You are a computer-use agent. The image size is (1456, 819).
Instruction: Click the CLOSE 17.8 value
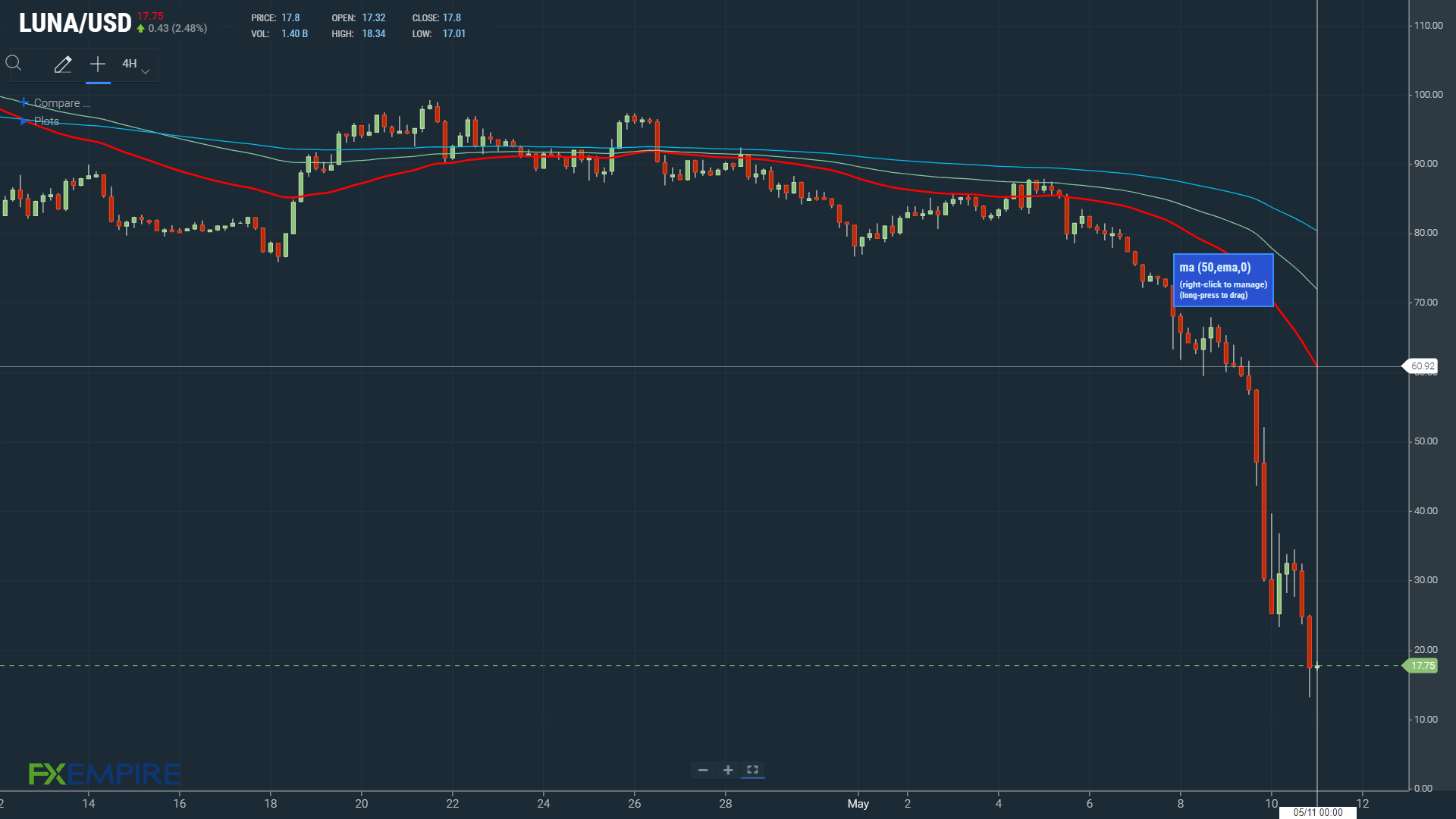point(452,18)
